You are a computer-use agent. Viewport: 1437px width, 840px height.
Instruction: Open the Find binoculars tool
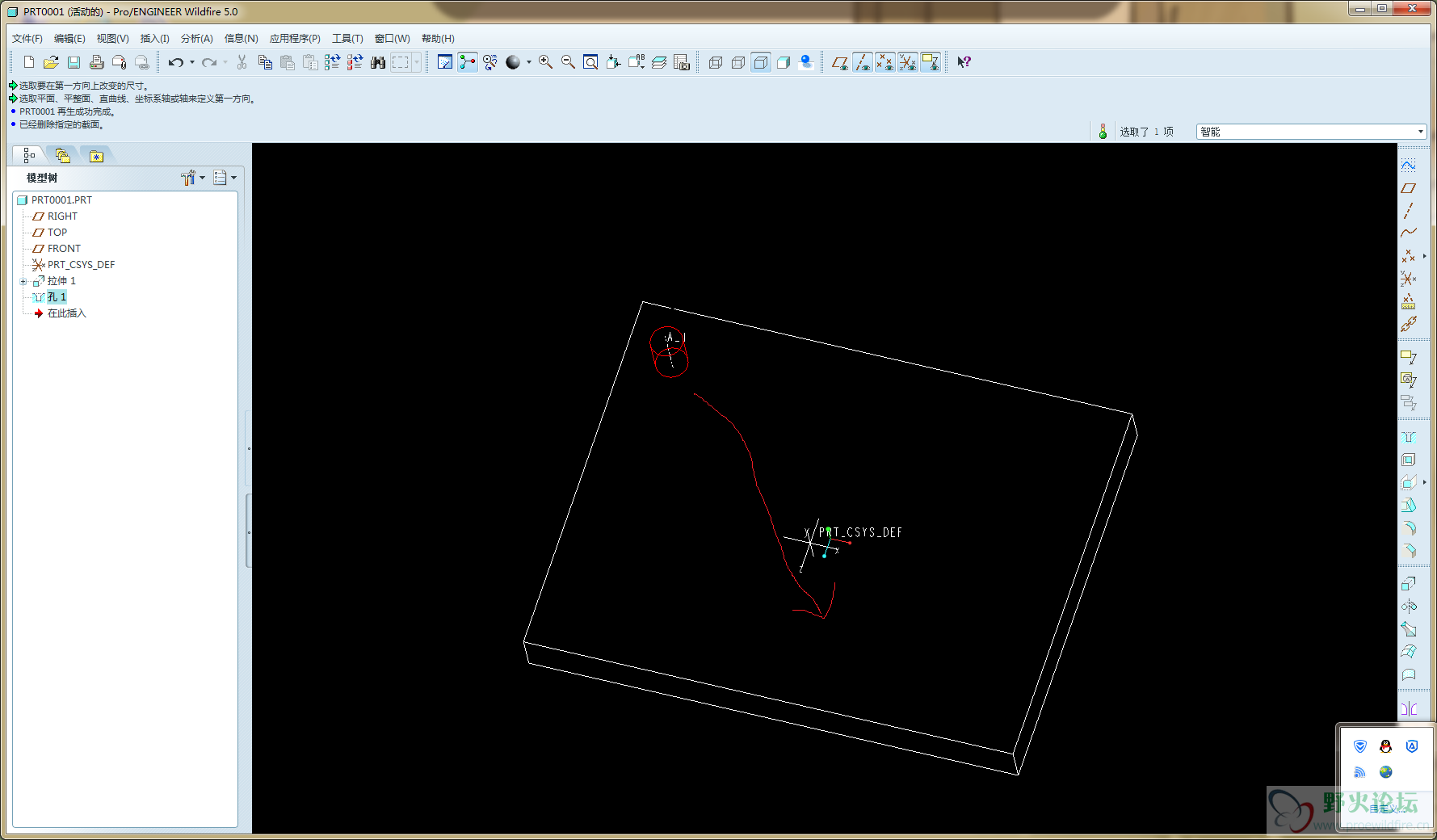click(378, 62)
